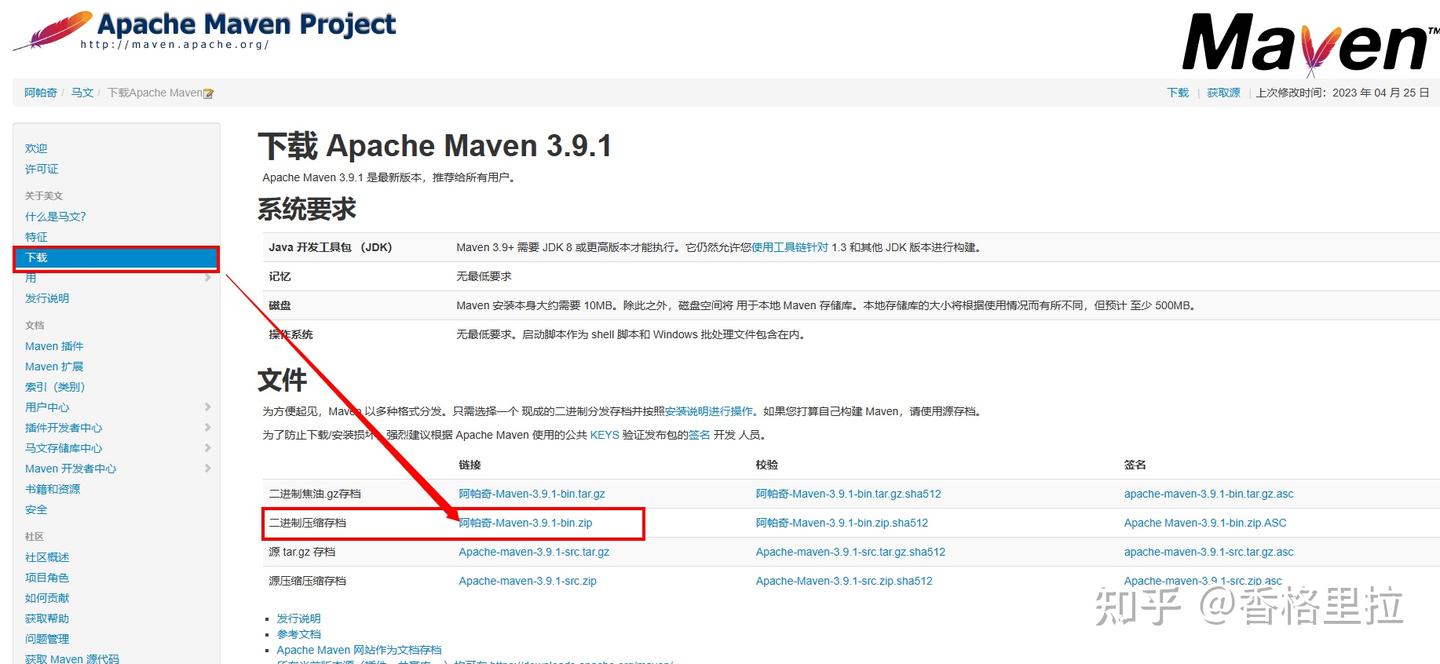Go to 安全 in the sidebar
Screen dimensions: 1440x664
(36, 510)
